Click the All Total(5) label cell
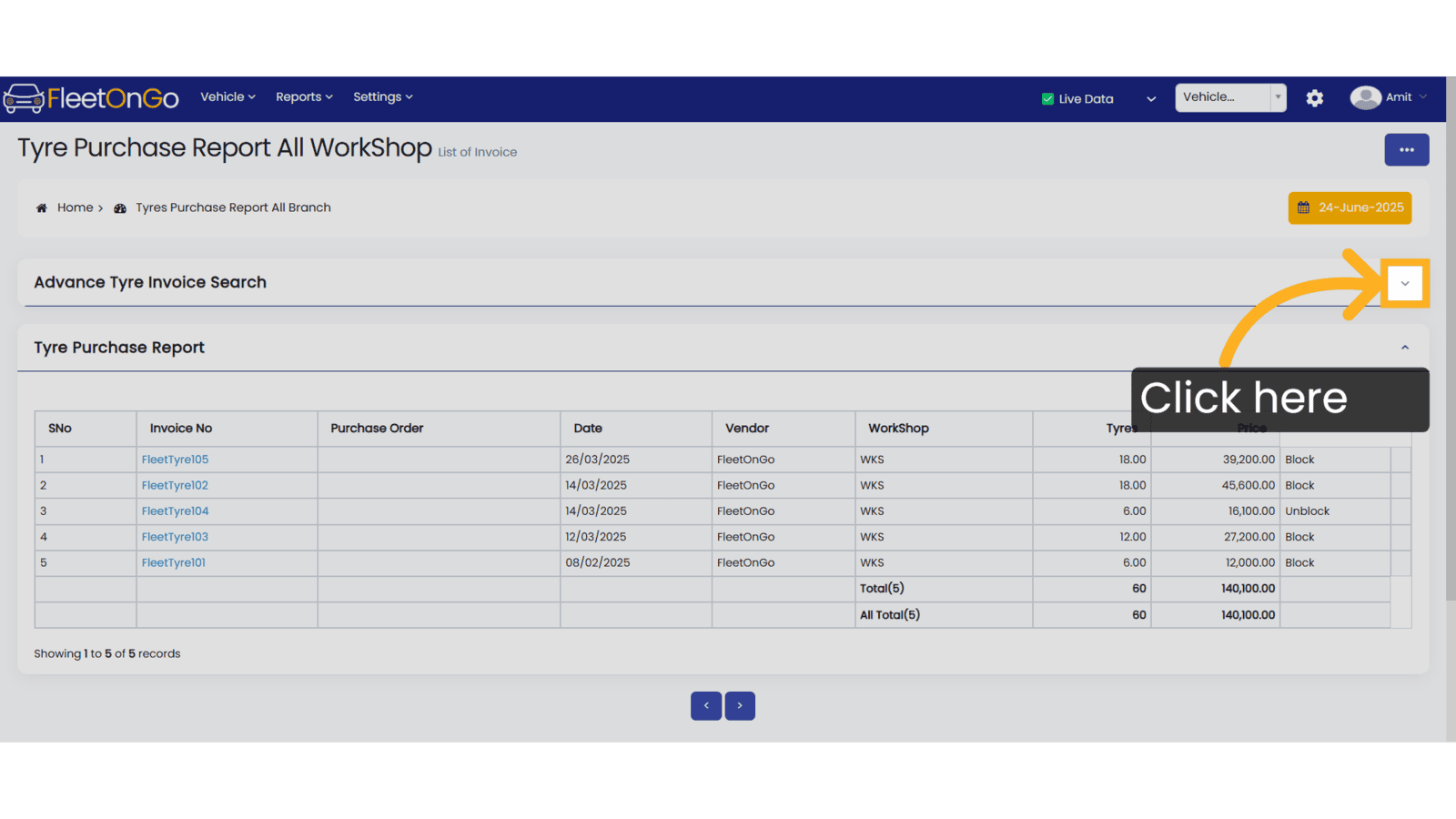Image resolution: width=1456 pixels, height=819 pixels. click(x=944, y=615)
